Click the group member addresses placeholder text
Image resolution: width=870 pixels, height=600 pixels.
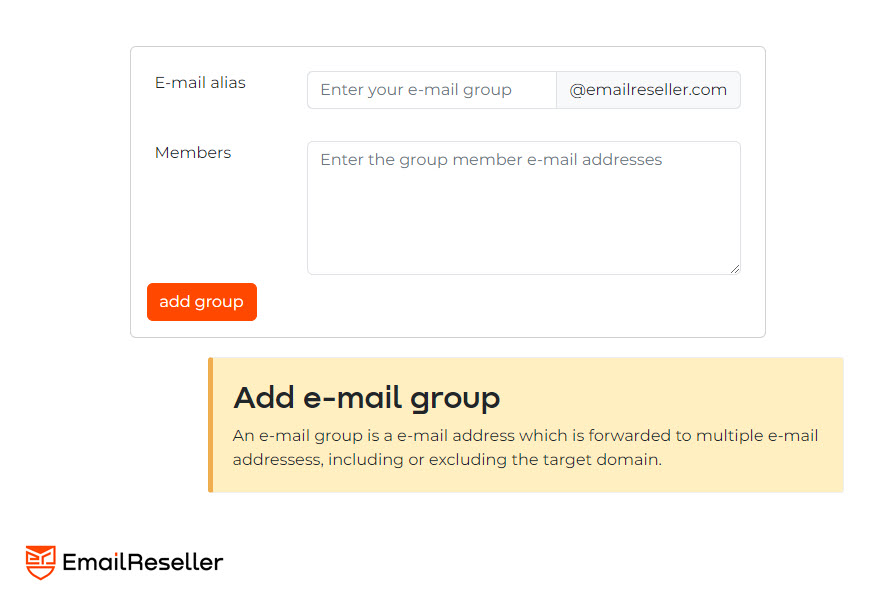tap(491, 160)
